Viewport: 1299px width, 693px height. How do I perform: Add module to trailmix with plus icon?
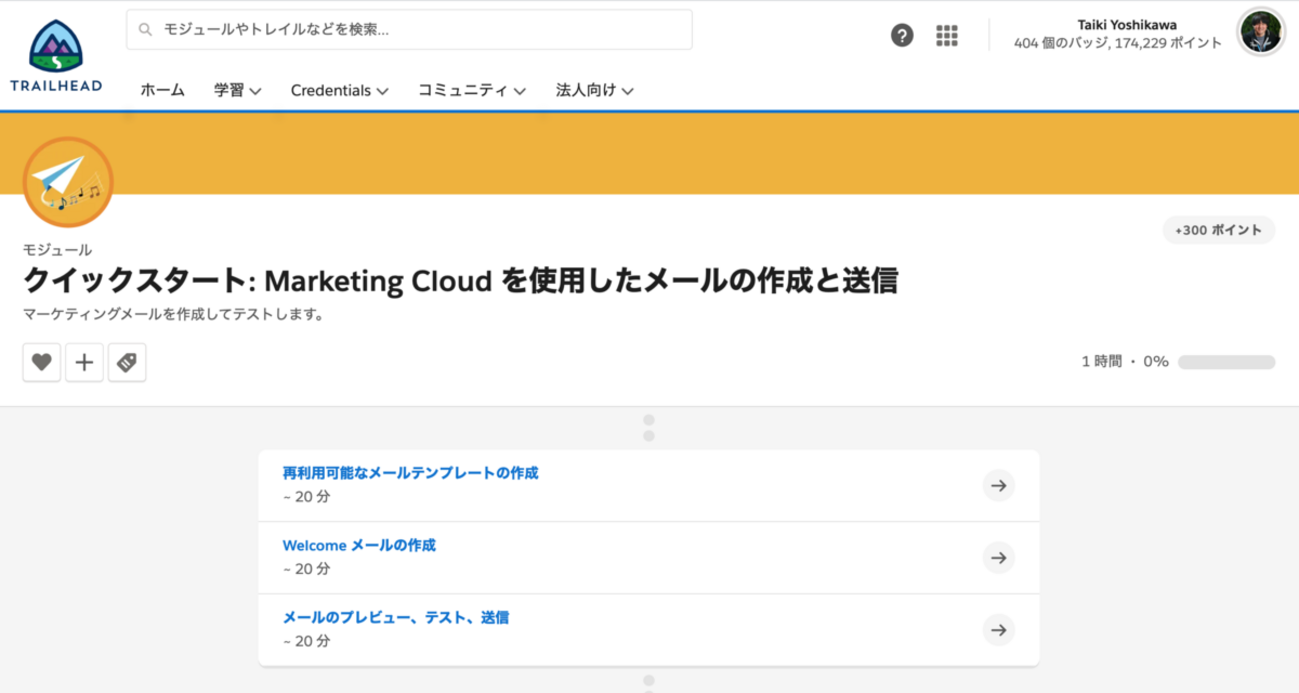85,363
